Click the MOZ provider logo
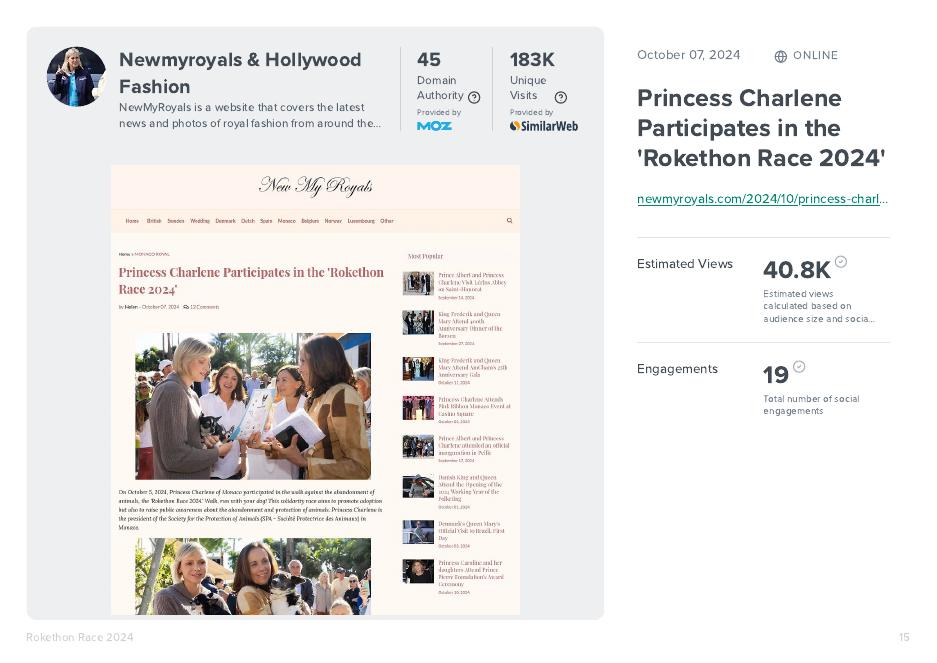The height and width of the screenshot is (663, 937). tap(434, 126)
